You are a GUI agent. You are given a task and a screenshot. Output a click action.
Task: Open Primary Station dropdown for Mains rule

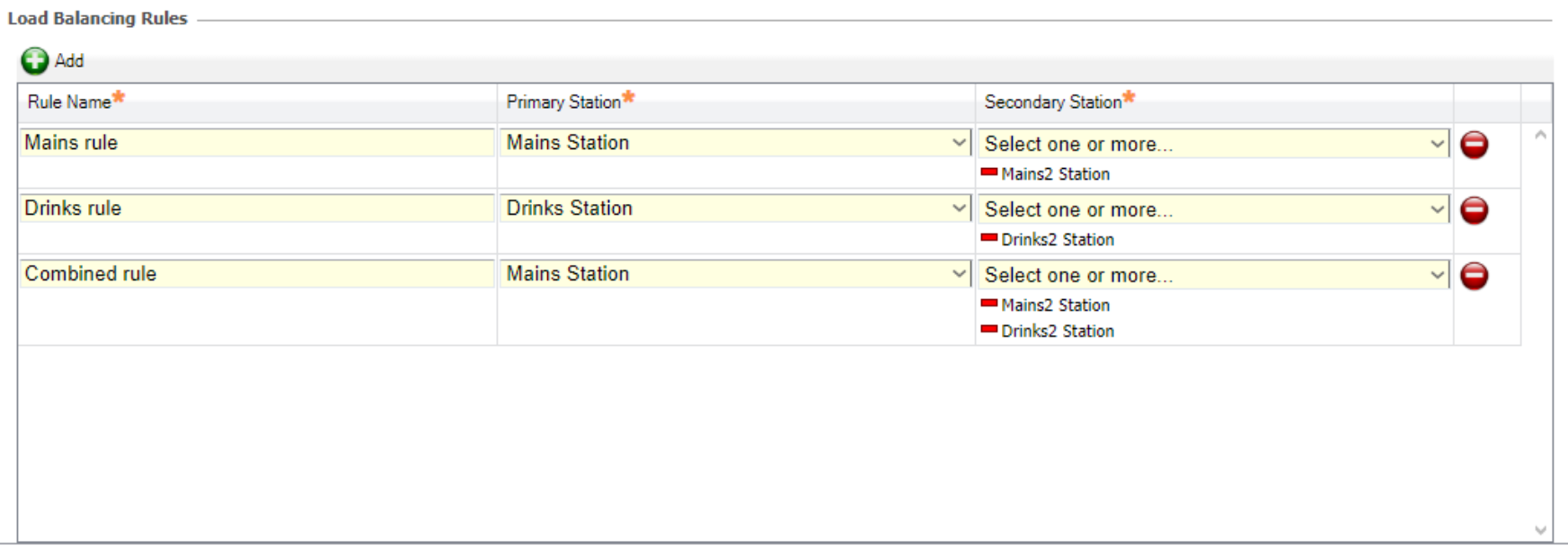(x=959, y=143)
